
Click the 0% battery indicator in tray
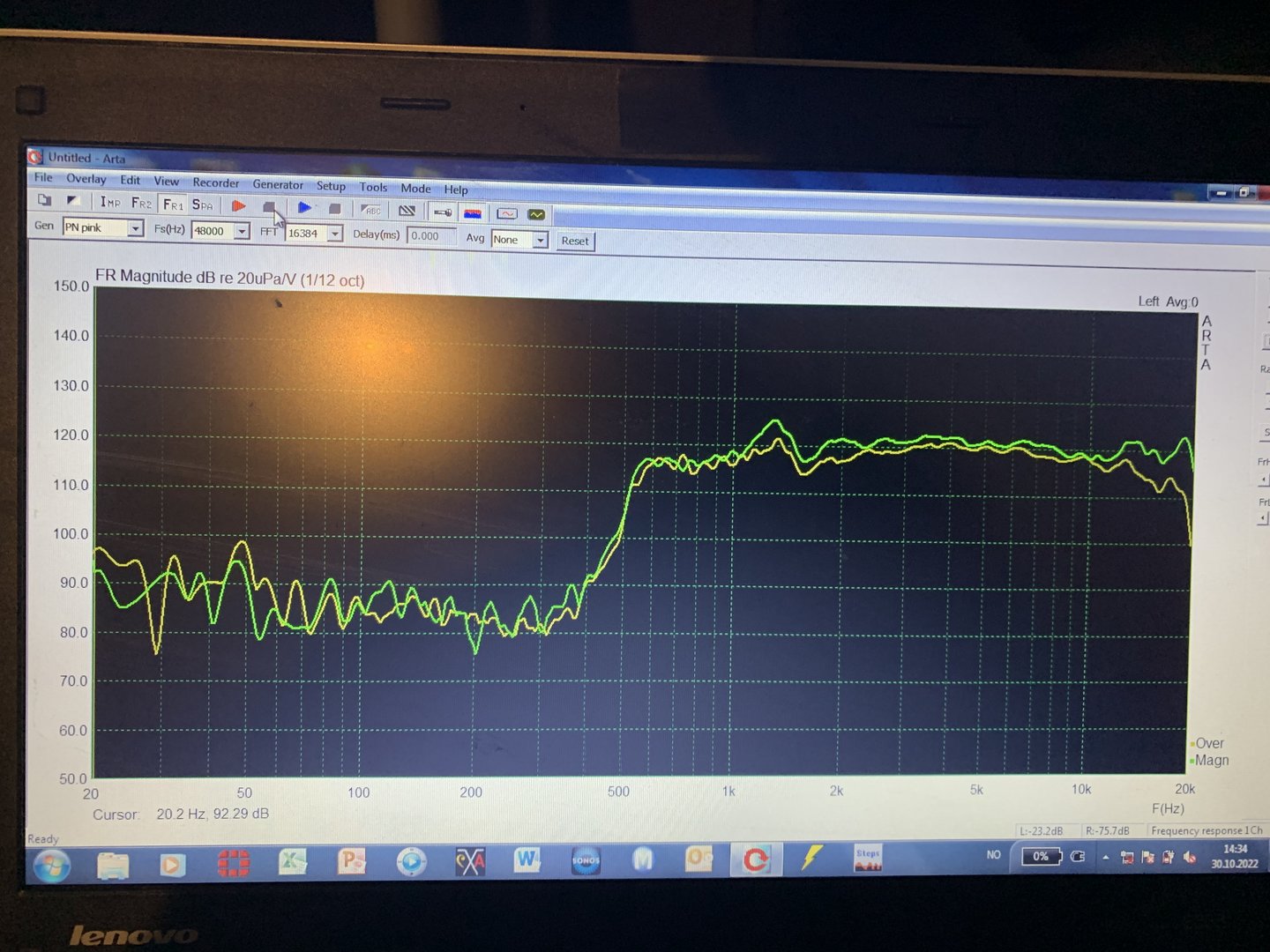[x=1041, y=856]
